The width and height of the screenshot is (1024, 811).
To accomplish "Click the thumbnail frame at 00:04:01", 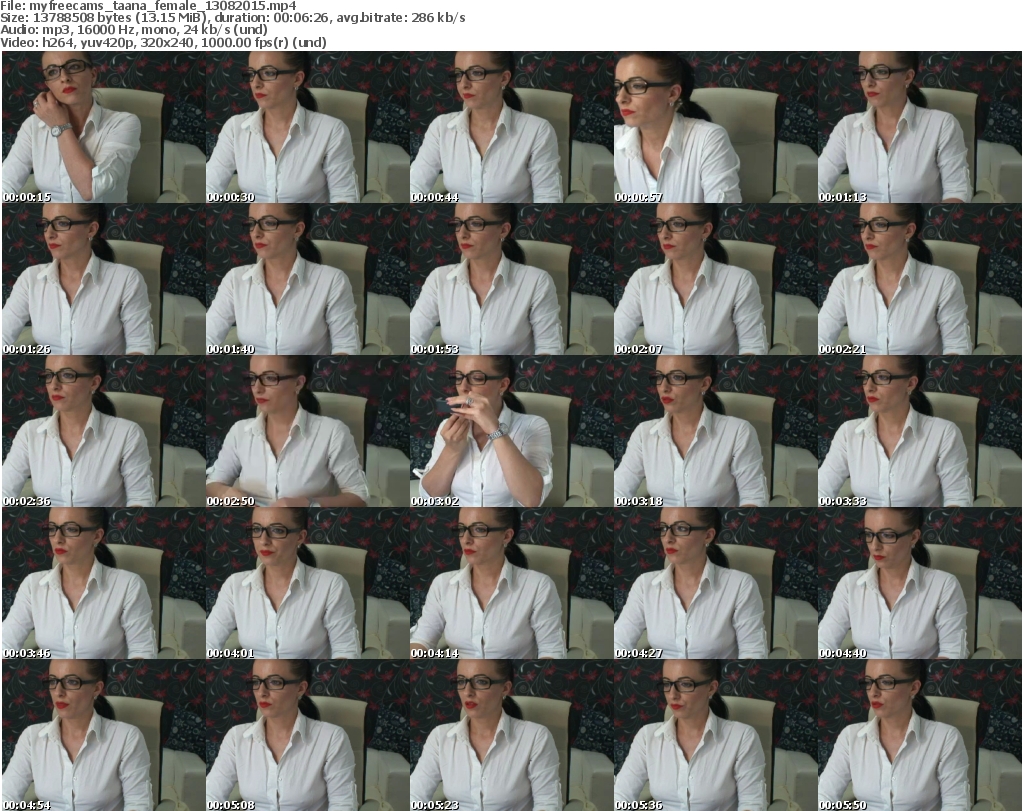I will point(308,584).
